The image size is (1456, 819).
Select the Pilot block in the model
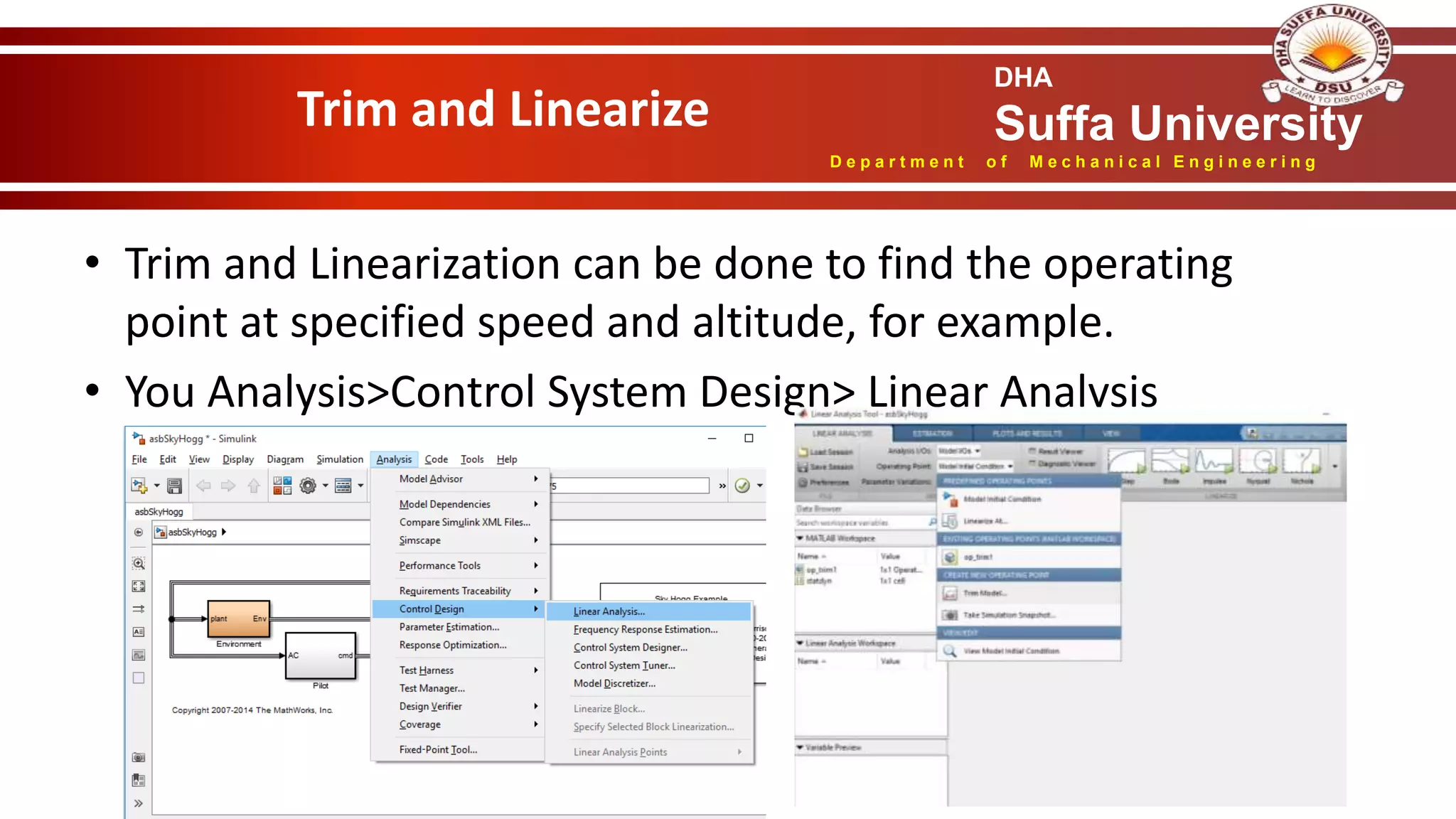(321, 655)
